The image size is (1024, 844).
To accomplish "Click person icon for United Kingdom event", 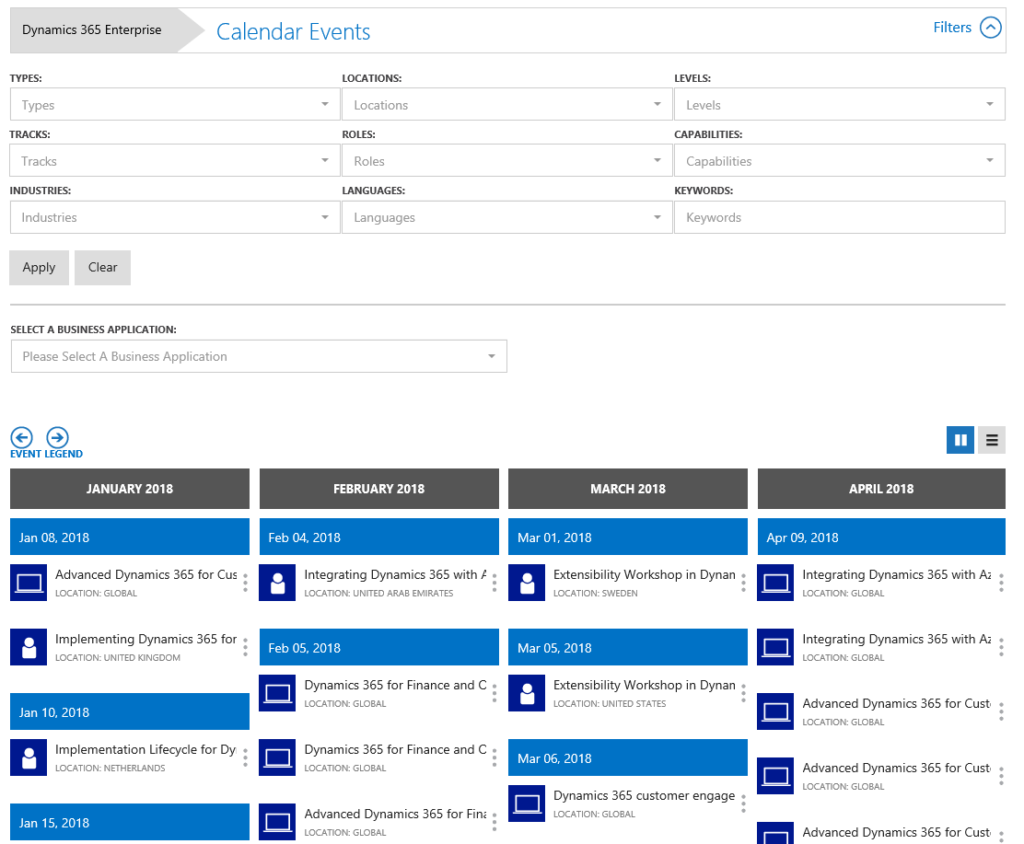I will pyautogui.click(x=28, y=647).
